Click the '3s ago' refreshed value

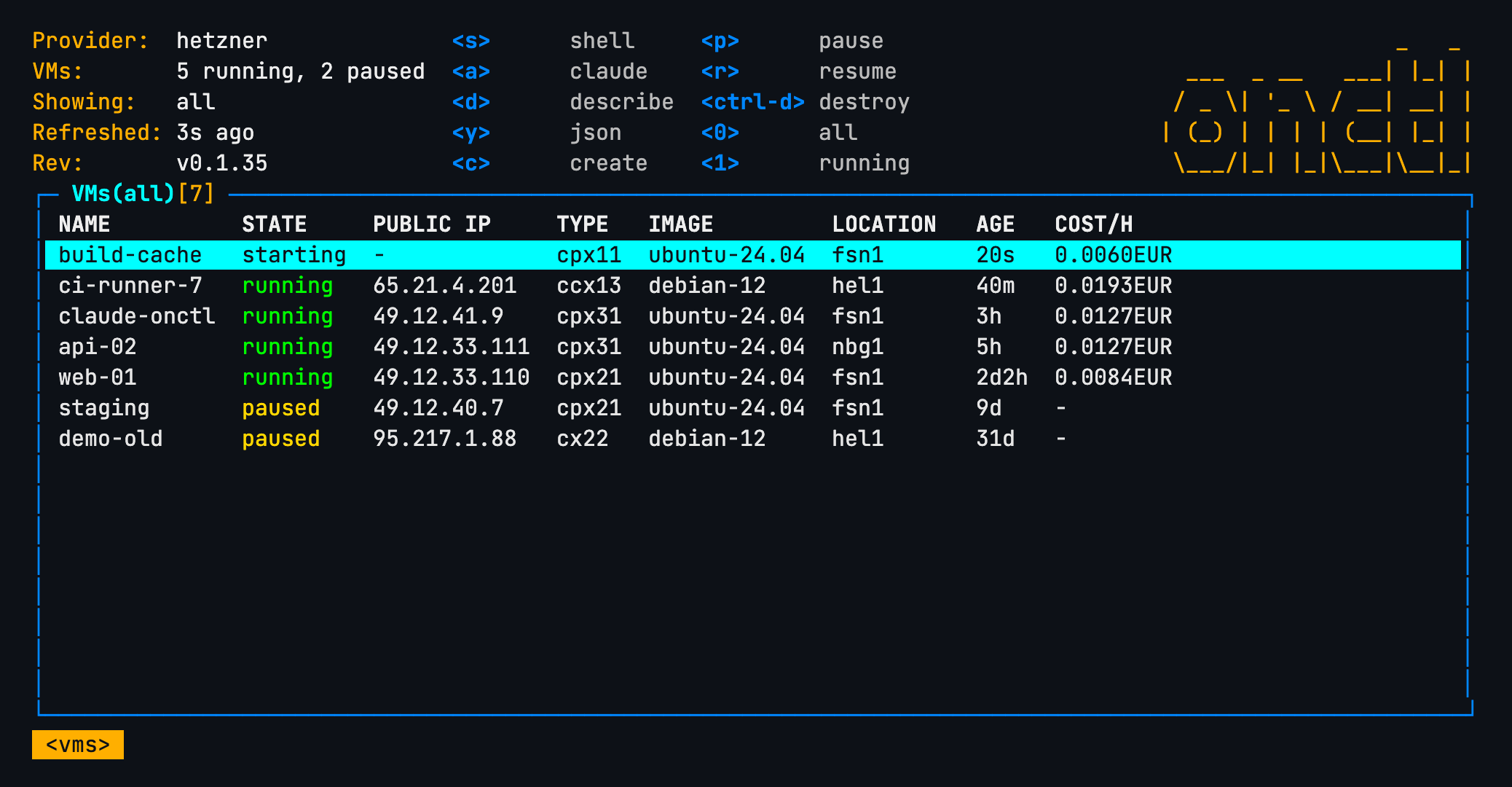pos(215,133)
